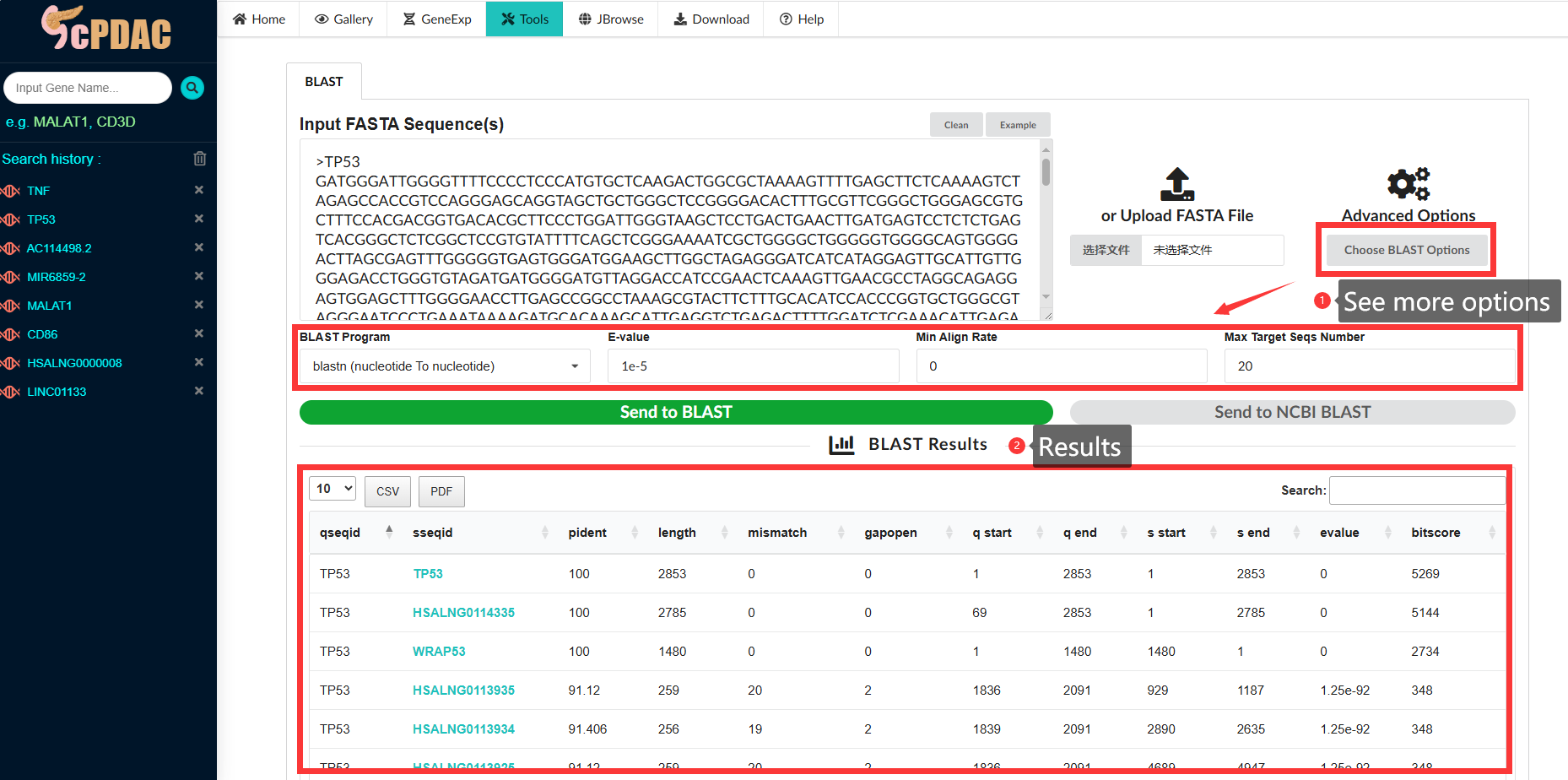Click the choose file upload button
This screenshot has width=1568, height=780.
point(1106,250)
